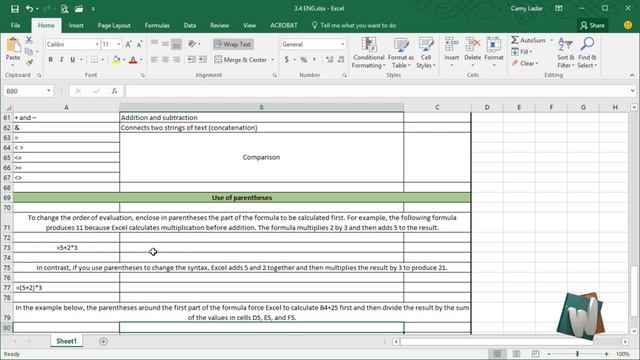The width and height of the screenshot is (640, 360).
Task: Expand the formula bar
Action: (x=632, y=91)
